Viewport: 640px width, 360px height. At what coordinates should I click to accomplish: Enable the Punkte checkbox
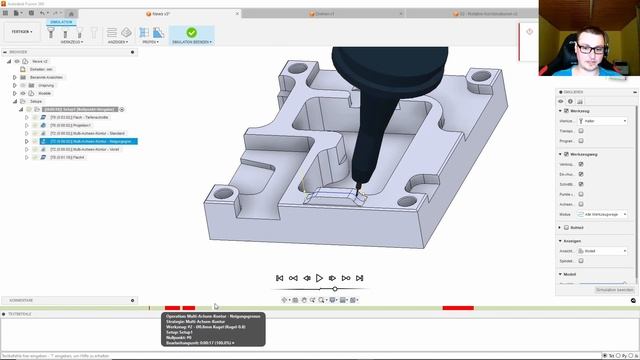(581, 194)
